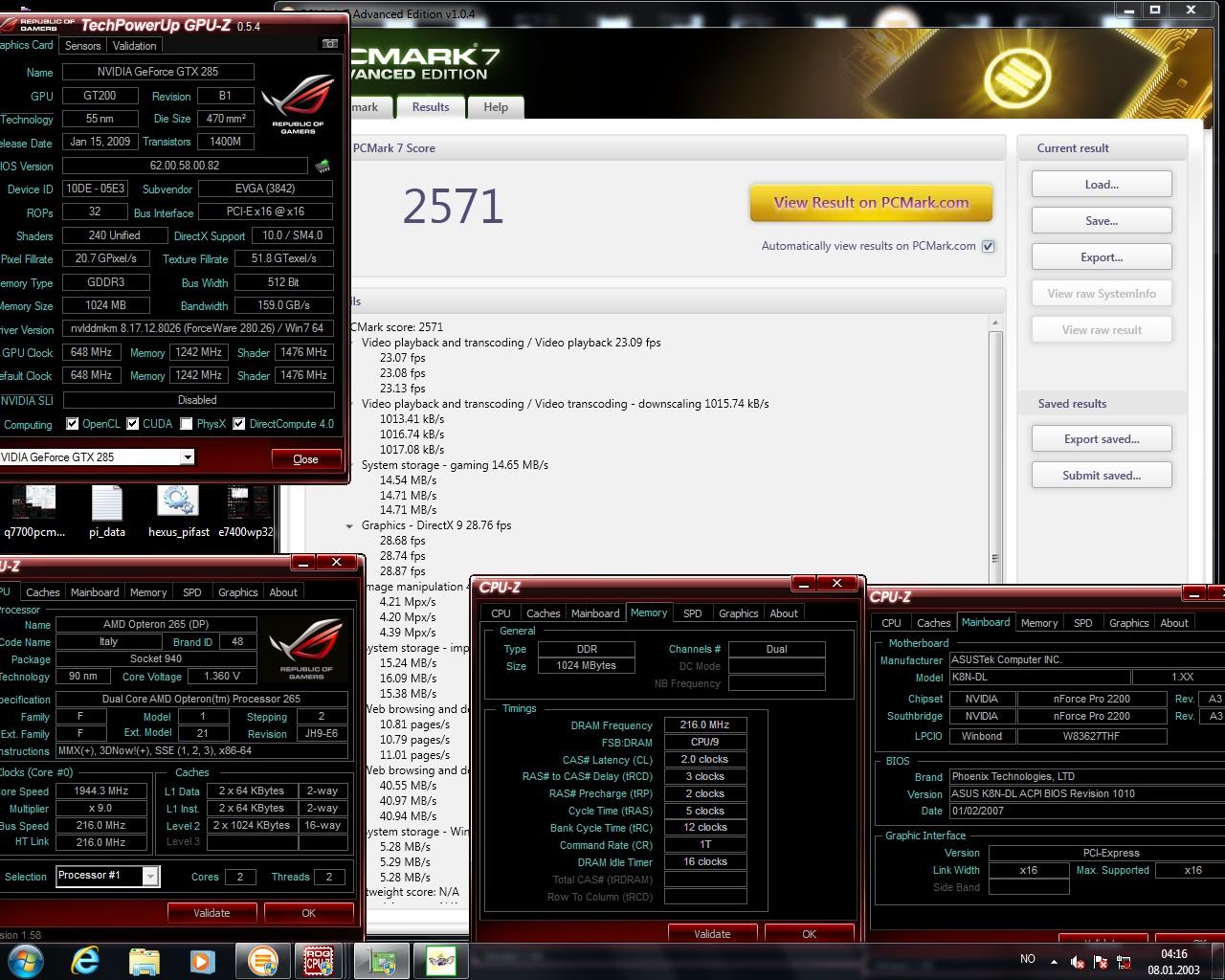Click Validate in CPU-Z CPU window

tap(212, 913)
